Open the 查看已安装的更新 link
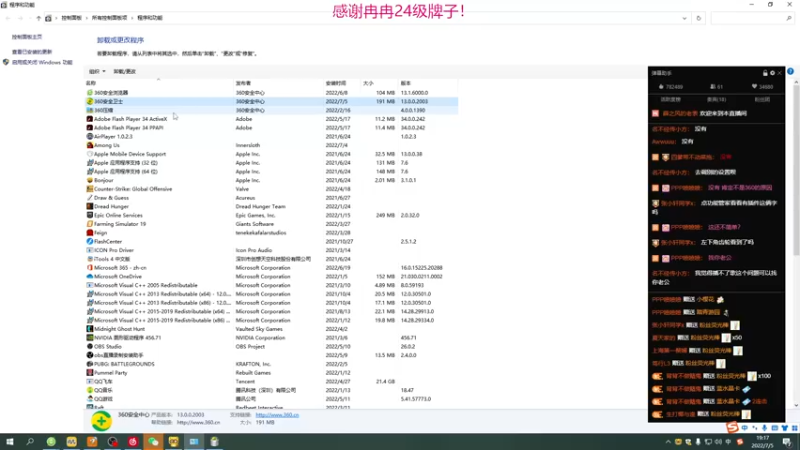 coord(32,52)
